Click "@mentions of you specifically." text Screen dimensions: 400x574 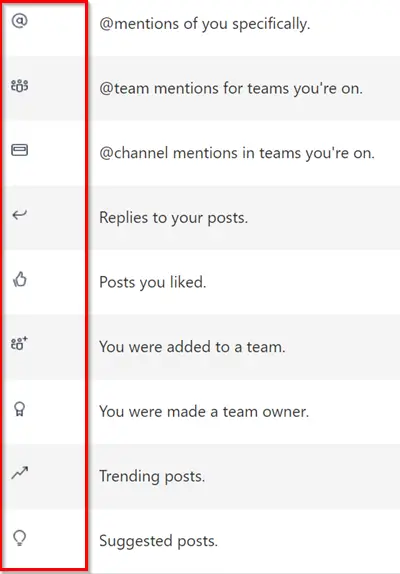coord(205,24)
